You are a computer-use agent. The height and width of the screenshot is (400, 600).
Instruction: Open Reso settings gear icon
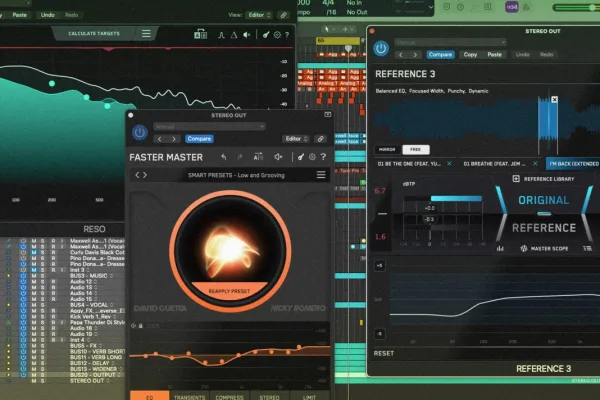(277, 35)
